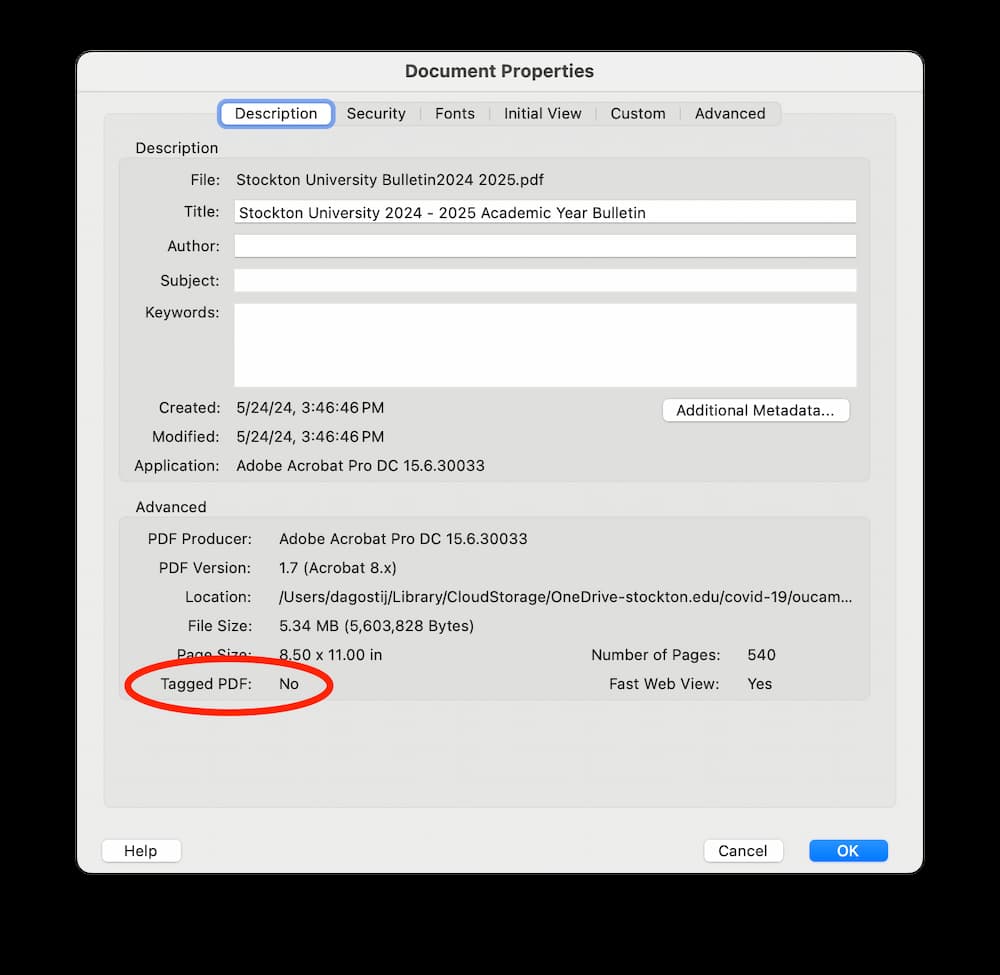
Task: Click the Tagged PDF value No
Action: click(x=289, y=684)
